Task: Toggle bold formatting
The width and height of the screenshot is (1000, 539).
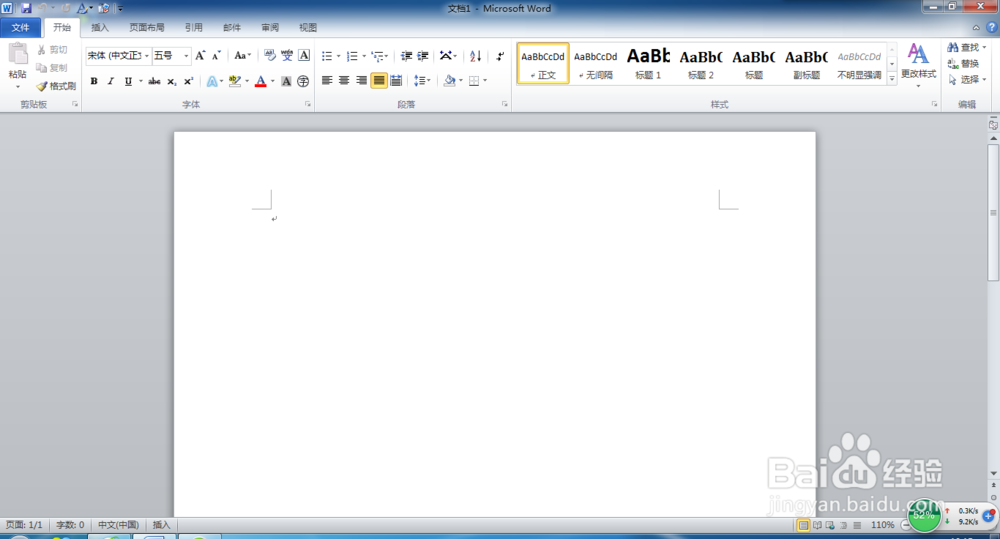Action: click(94, 82)
